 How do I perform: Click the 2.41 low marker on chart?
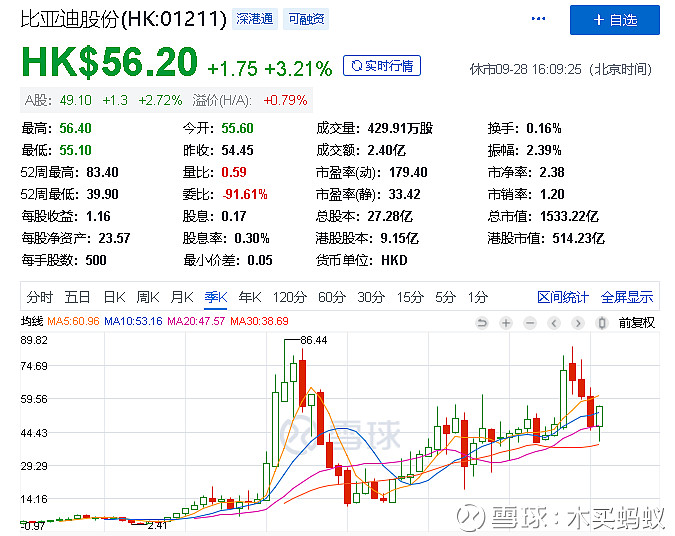157,525
